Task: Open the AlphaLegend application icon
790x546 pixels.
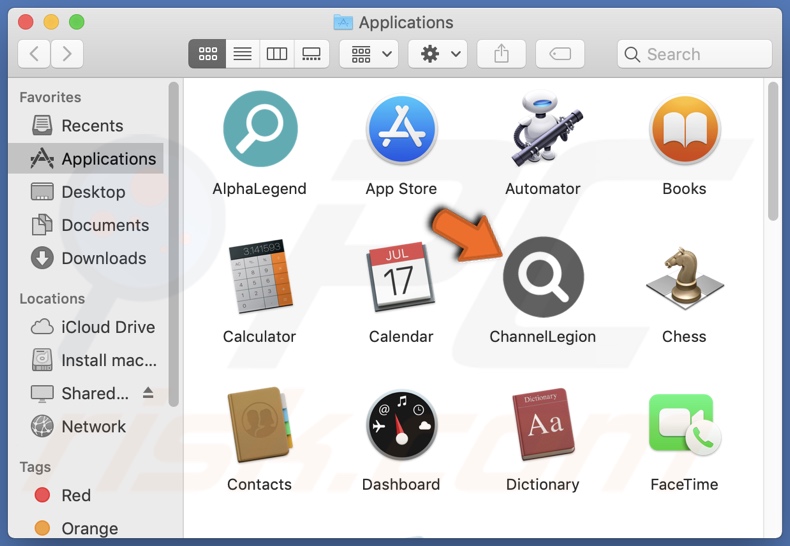Action: point(260,129)
